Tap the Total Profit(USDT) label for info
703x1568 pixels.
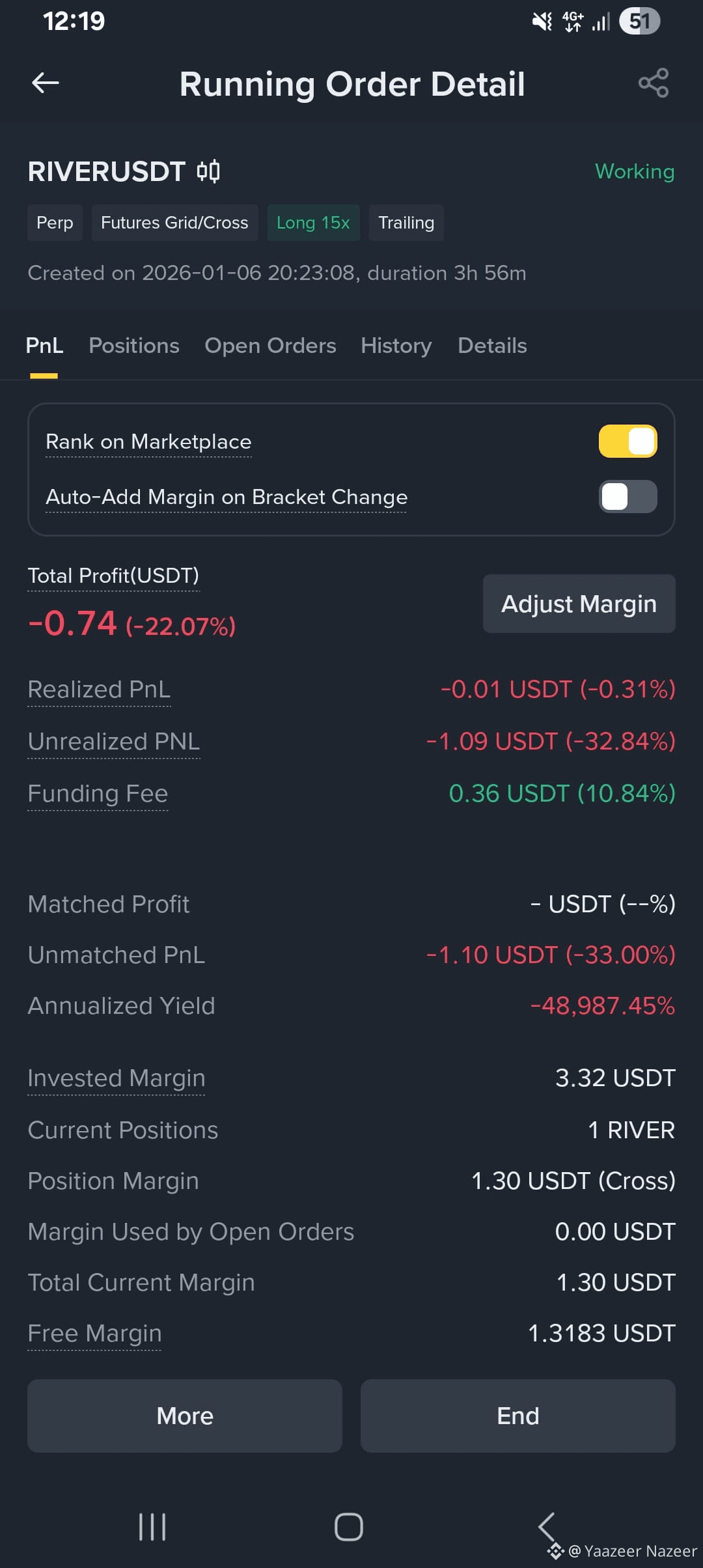(113, 576)
